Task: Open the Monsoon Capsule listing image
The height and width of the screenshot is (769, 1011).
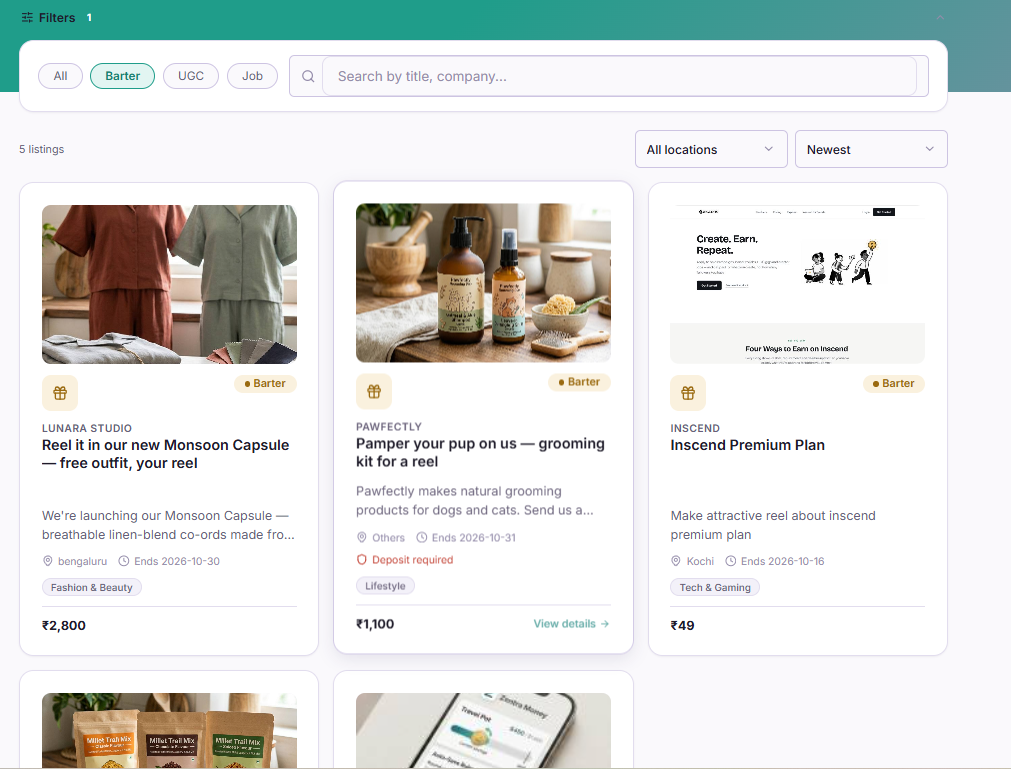Action: tap(170, 284)
